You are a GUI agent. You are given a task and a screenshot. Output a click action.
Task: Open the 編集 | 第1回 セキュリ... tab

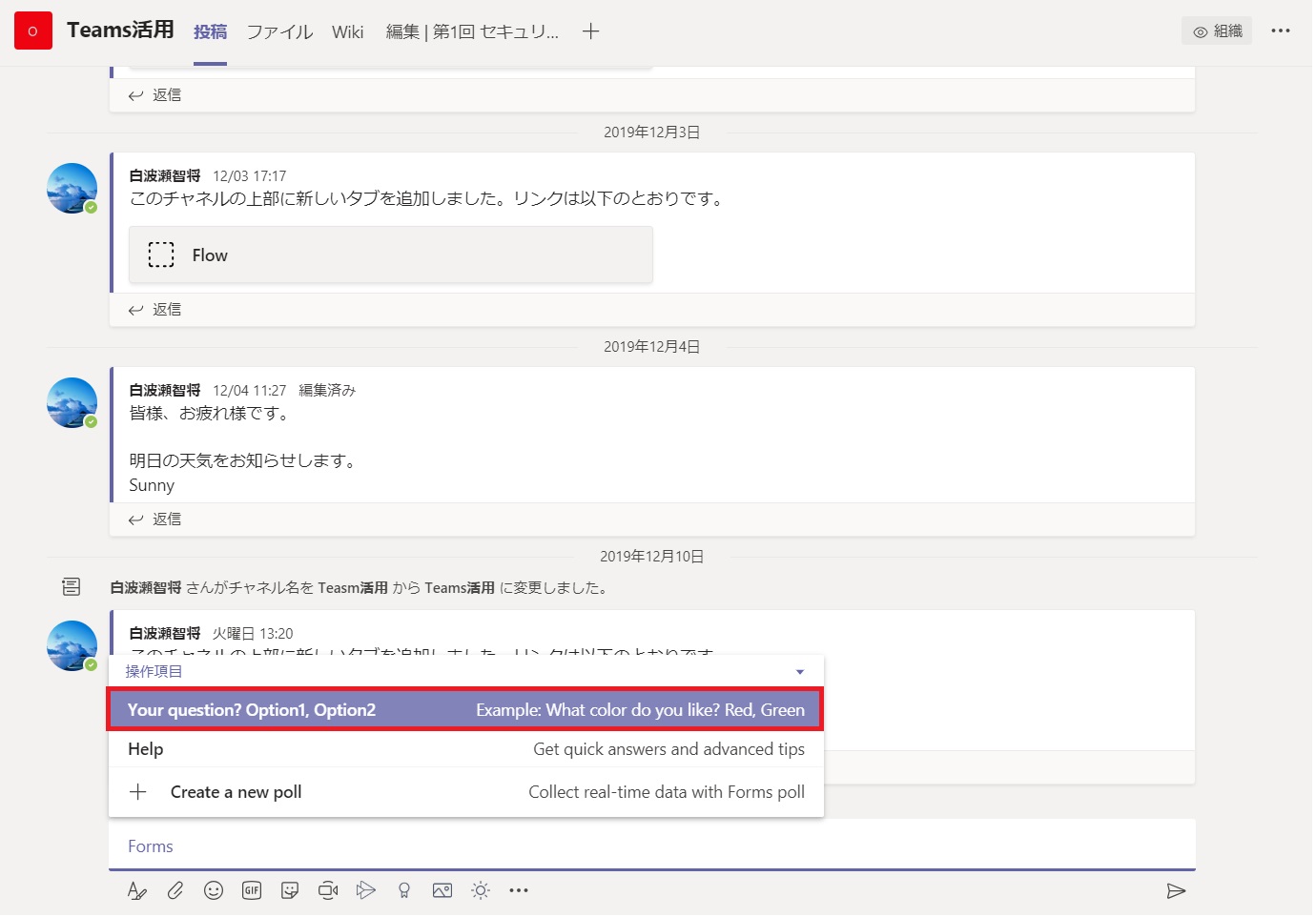473,31
